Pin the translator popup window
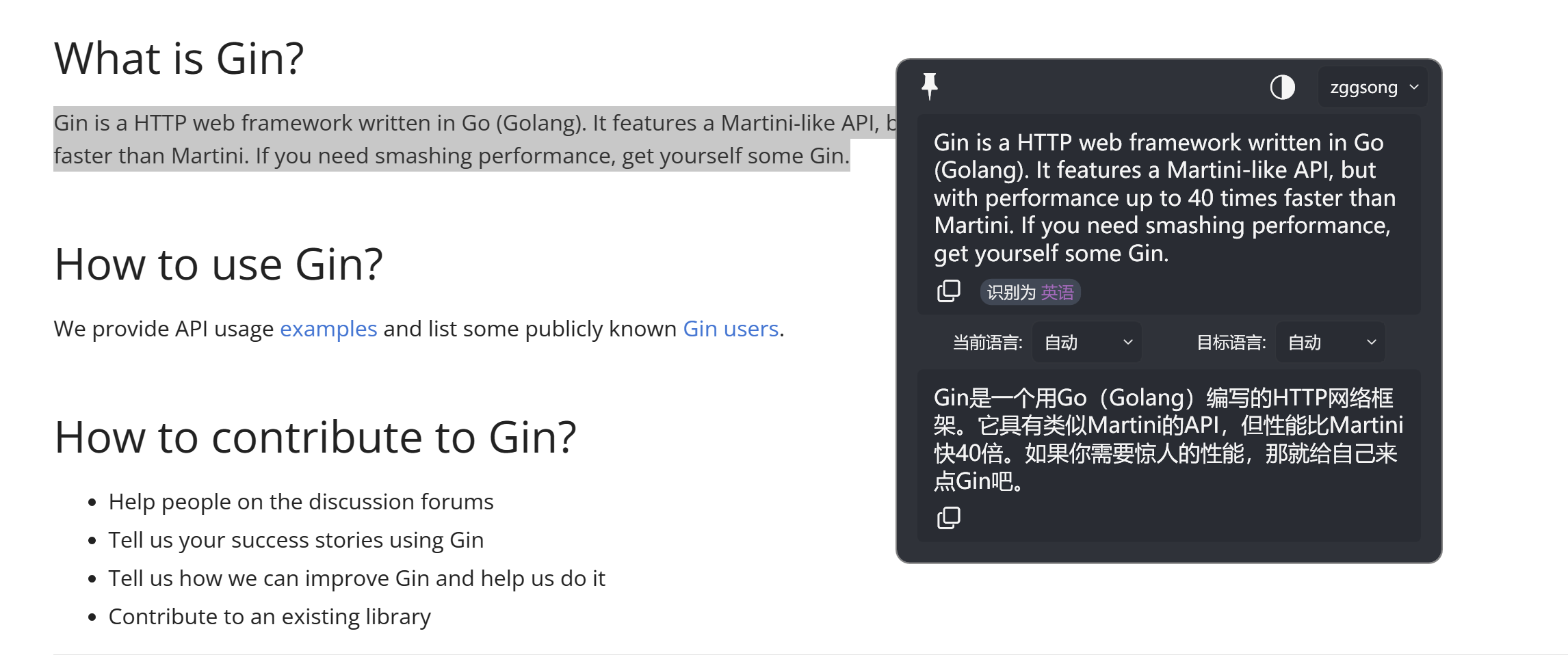1568x655 pixels. coord(929,86)
